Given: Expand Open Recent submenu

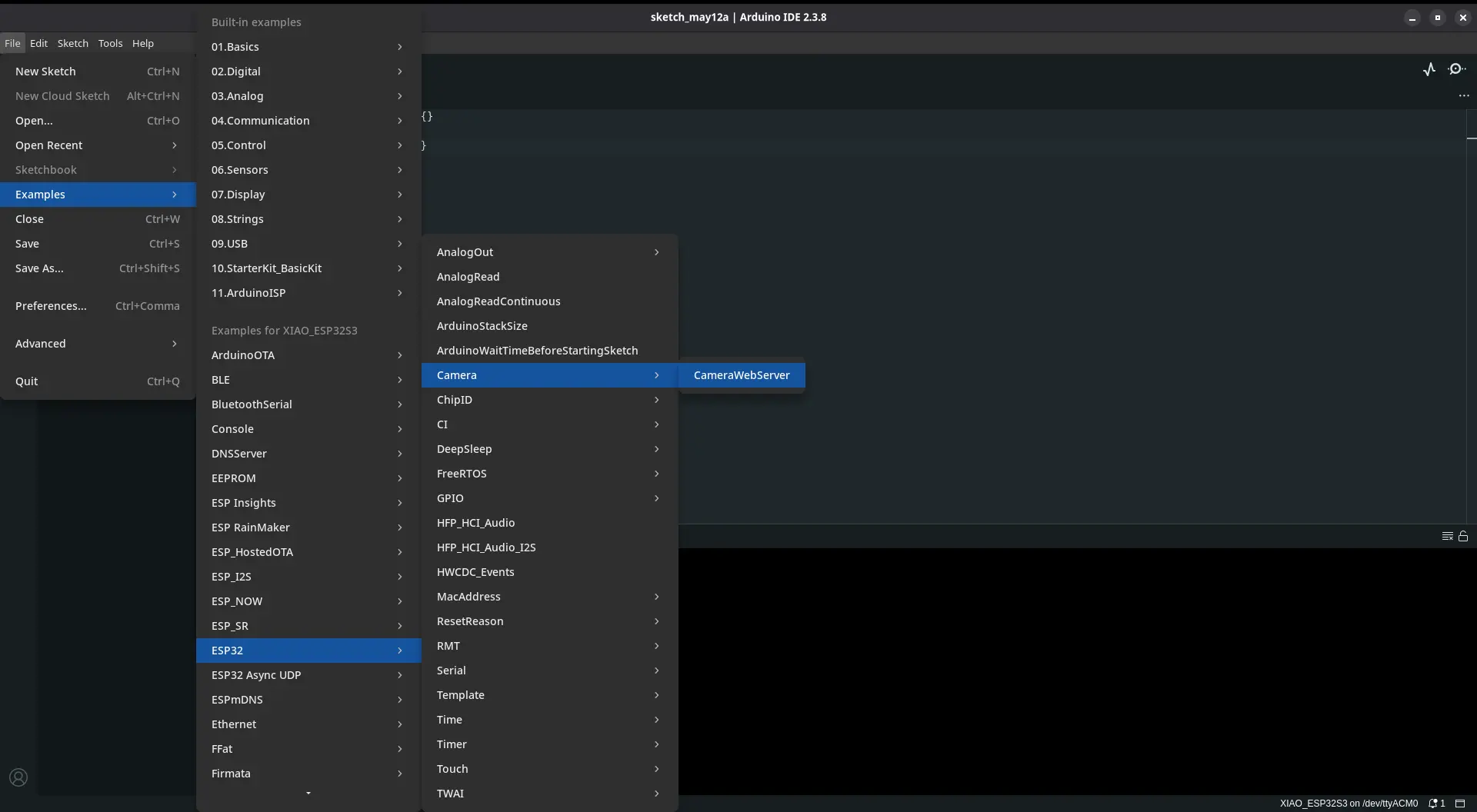Looking at the screenshot, I should 98,145.
